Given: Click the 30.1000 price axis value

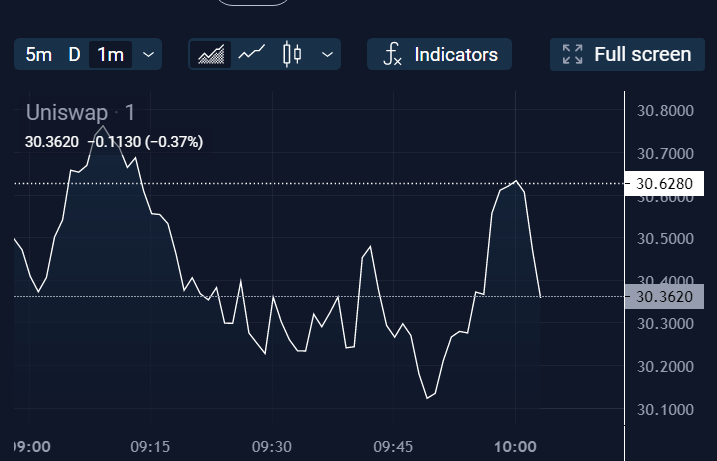Looking at the screenshot, I should pyautogui.click(x=665, y=410).
